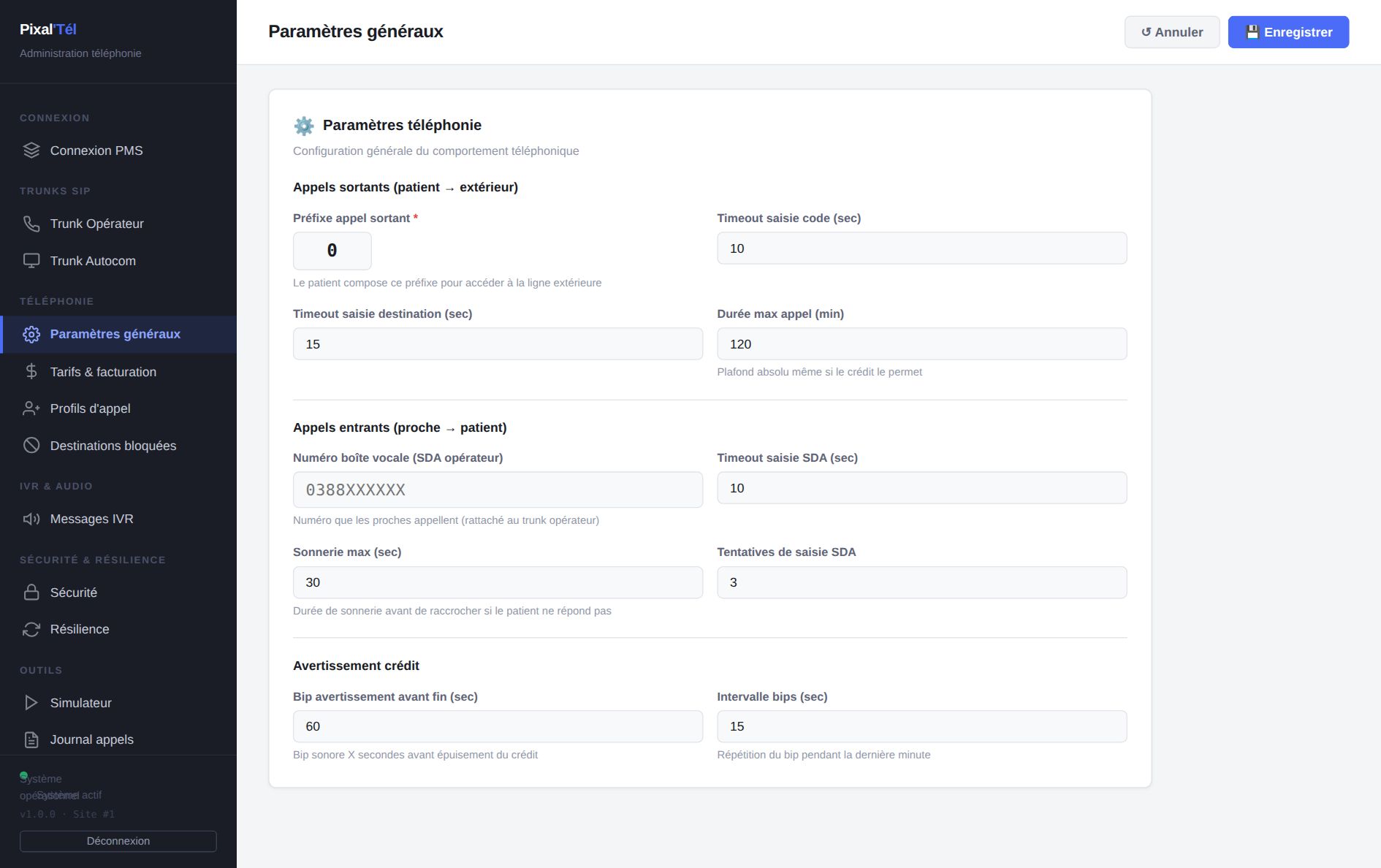Image resolution: width=1381 pixels, height=868 pixels.
Task: Click the Déconnexion button
Action: pyautogui.click(x=118, y=841)
